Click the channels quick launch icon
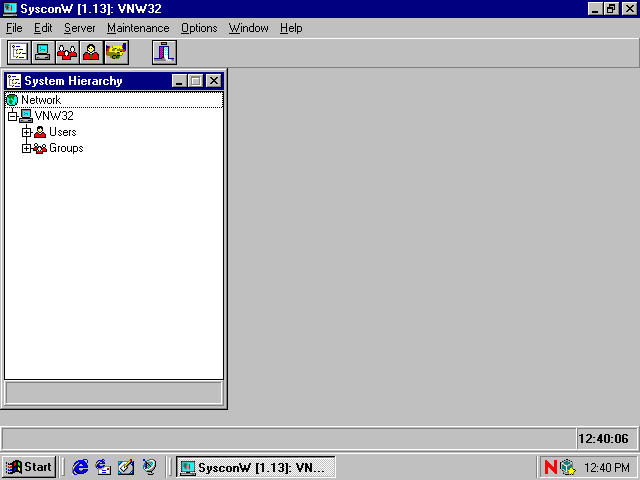Screen dimensions: 640x480 point(149,467)
